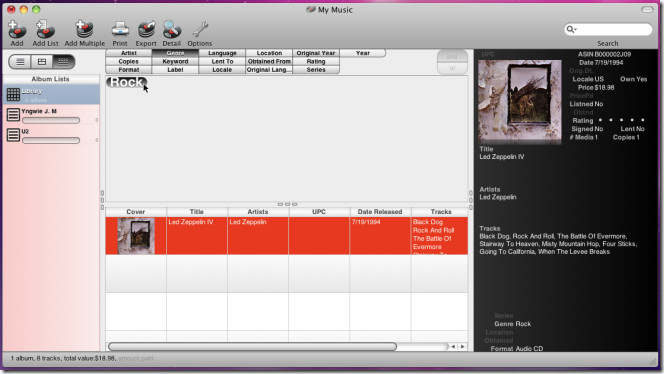The height and width of the screenshot is (374, 664).
Task: Click the Add album toolbar icon
Action: (x=17, y=30)
